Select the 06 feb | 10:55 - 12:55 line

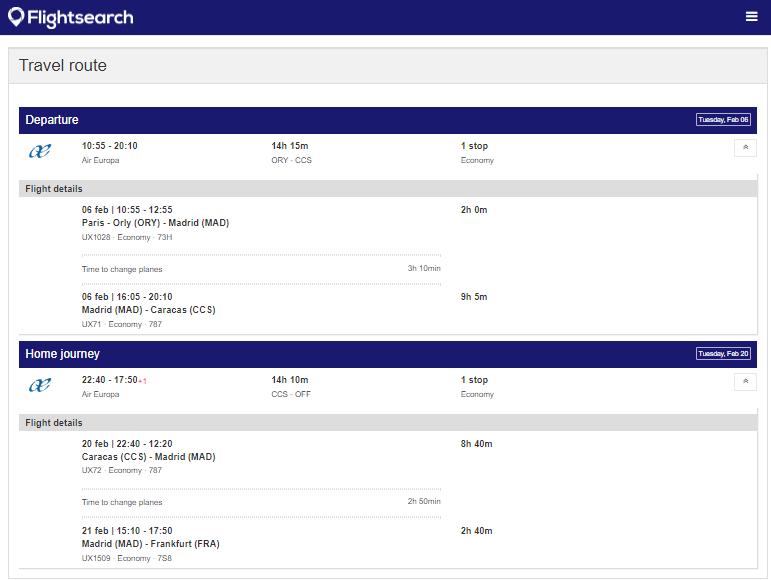127,209
